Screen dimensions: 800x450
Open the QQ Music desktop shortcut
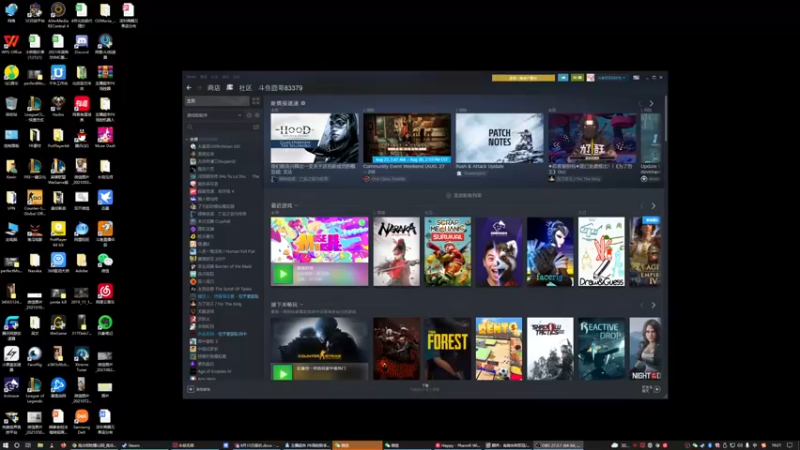click(11, 76)
